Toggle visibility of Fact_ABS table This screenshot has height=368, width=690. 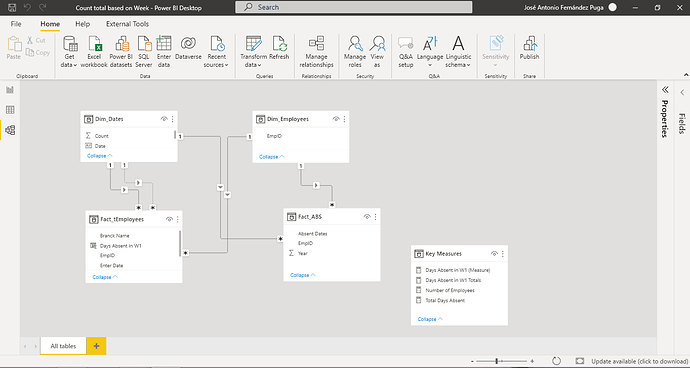pos(367,217)
